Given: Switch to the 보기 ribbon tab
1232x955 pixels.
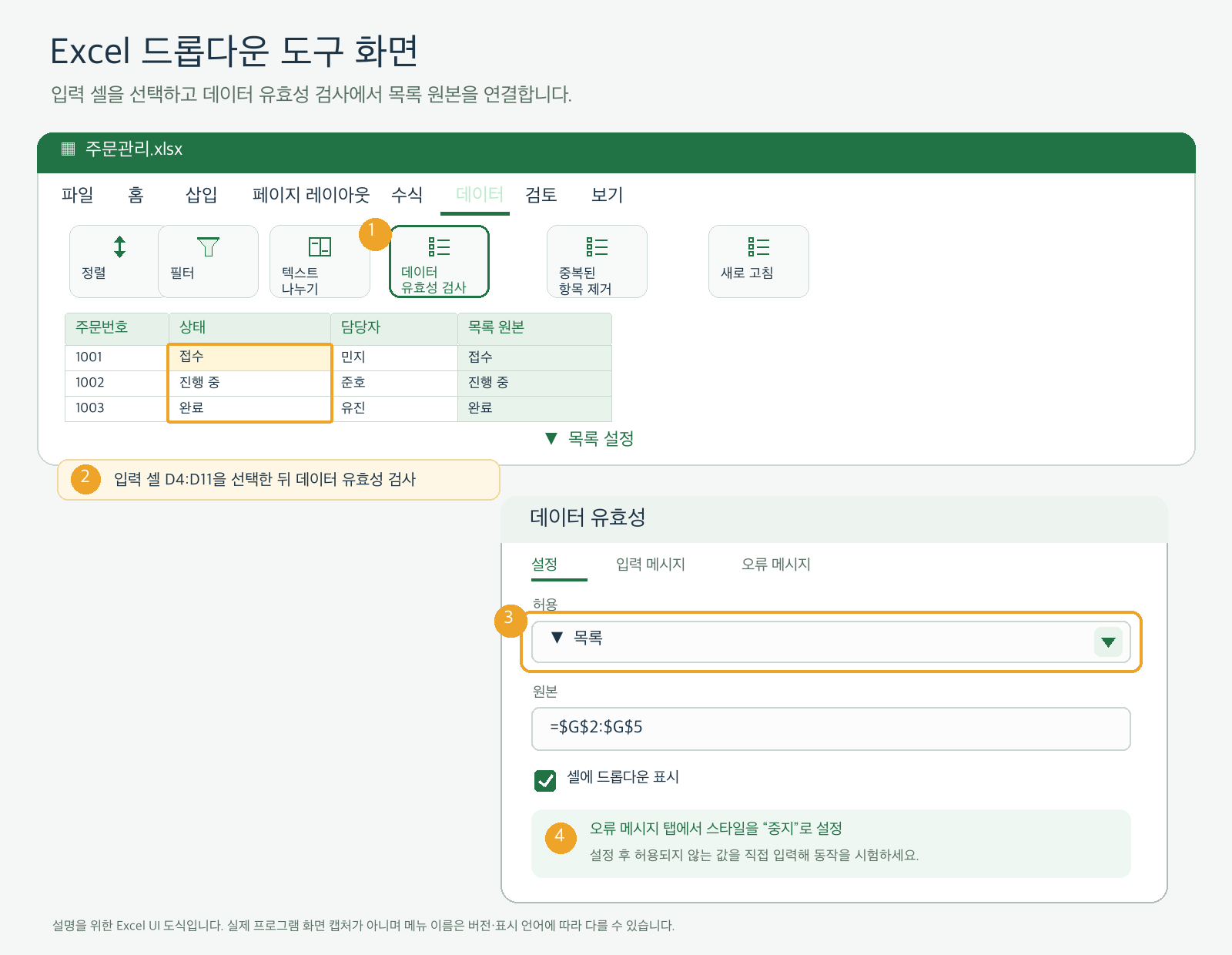Looking at the screenshot, I should coord(608,195).
